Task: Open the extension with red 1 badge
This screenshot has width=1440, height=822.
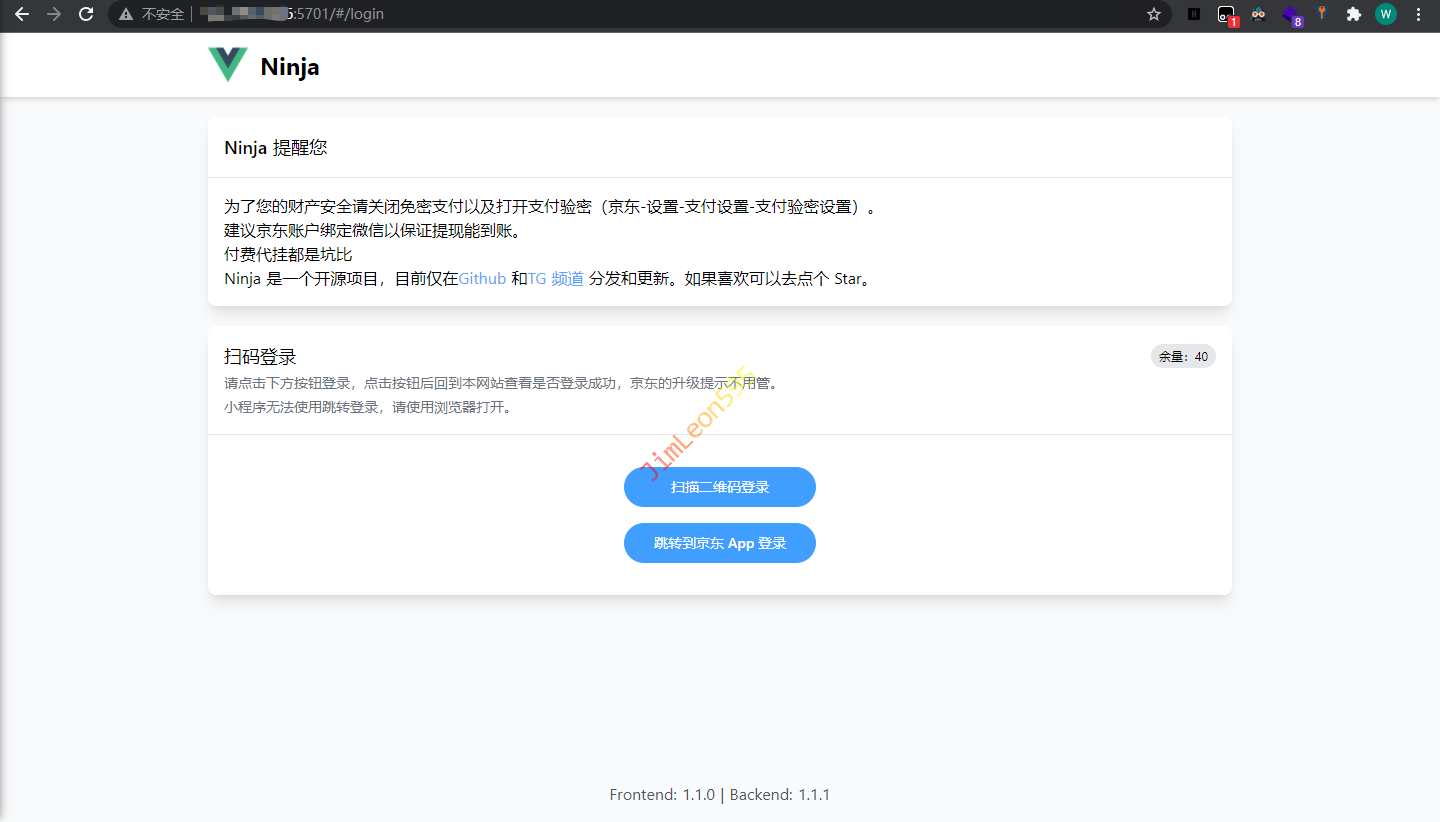Action: pyautogui.click(x=1226, y=15)
